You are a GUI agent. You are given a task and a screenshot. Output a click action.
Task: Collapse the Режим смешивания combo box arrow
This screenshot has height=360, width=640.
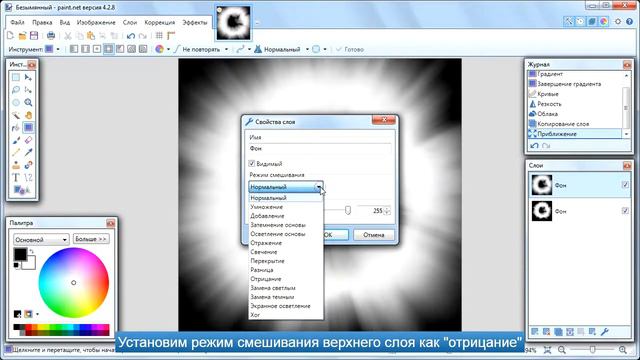click(319, 187)
